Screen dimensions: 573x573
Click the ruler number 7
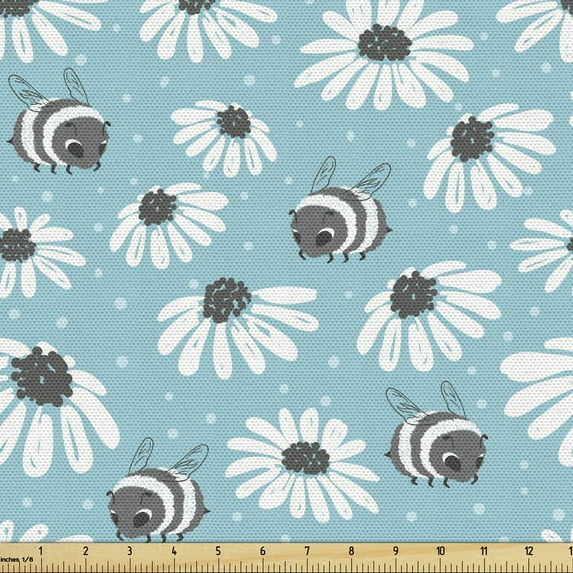[x=307, y=551]
